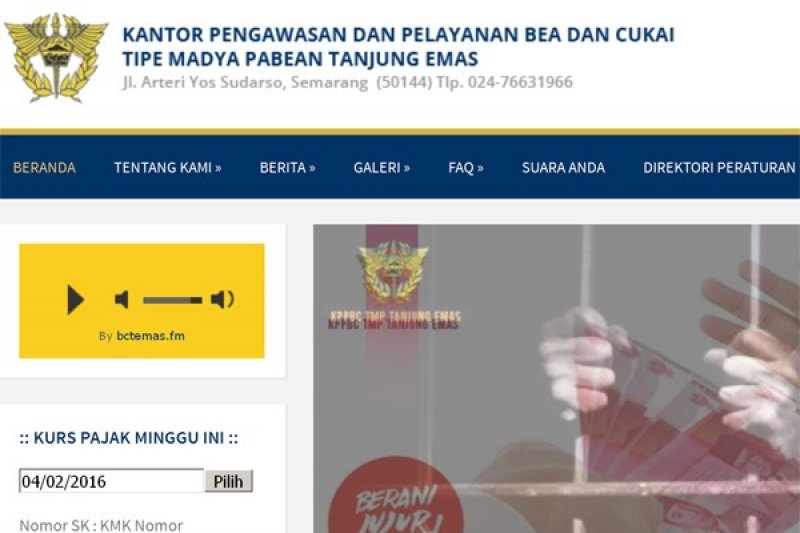Expand the FAQ menu
800x533 pixels.
pyautogui.click(x=466, y=167)
